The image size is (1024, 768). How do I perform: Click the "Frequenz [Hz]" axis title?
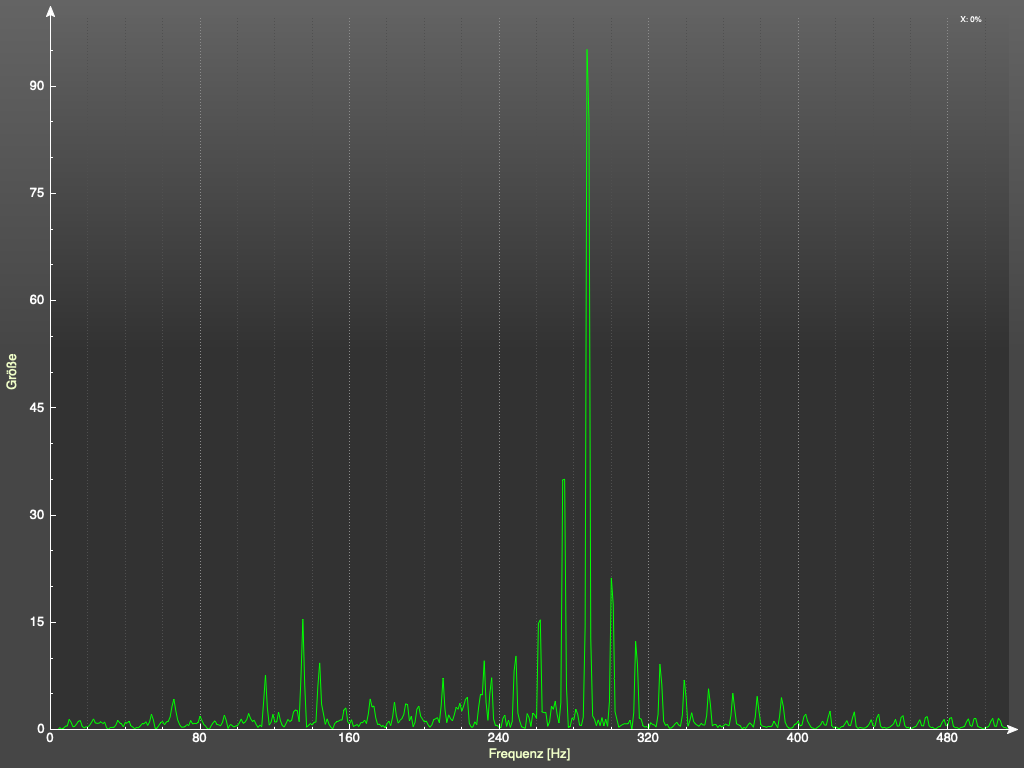pos(529,754)
